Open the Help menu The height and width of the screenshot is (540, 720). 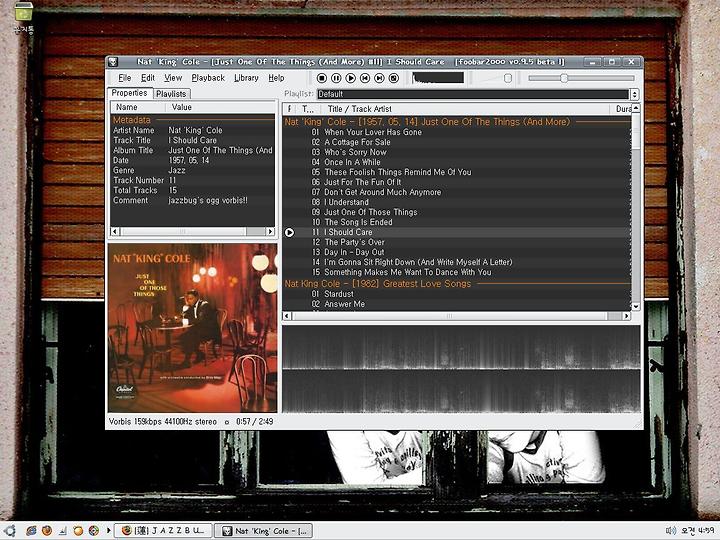coord(276,78)
